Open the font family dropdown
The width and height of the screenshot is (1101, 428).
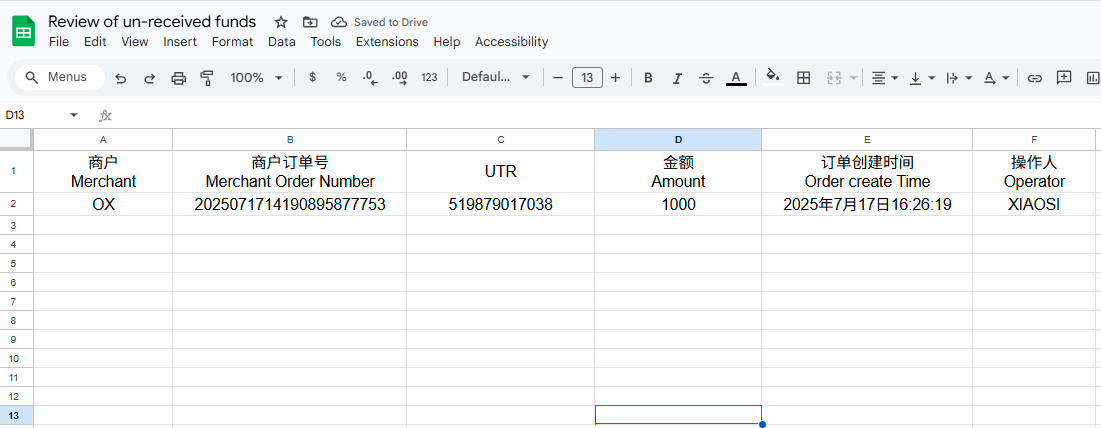click(495, 78)
